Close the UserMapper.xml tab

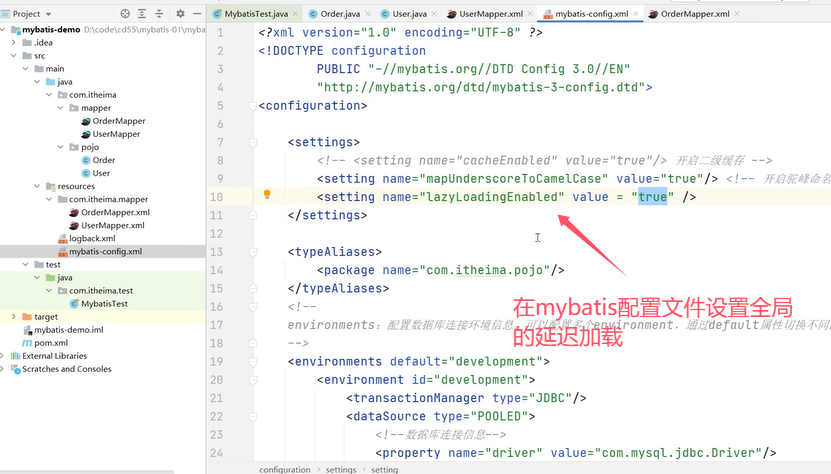(530, 14)
